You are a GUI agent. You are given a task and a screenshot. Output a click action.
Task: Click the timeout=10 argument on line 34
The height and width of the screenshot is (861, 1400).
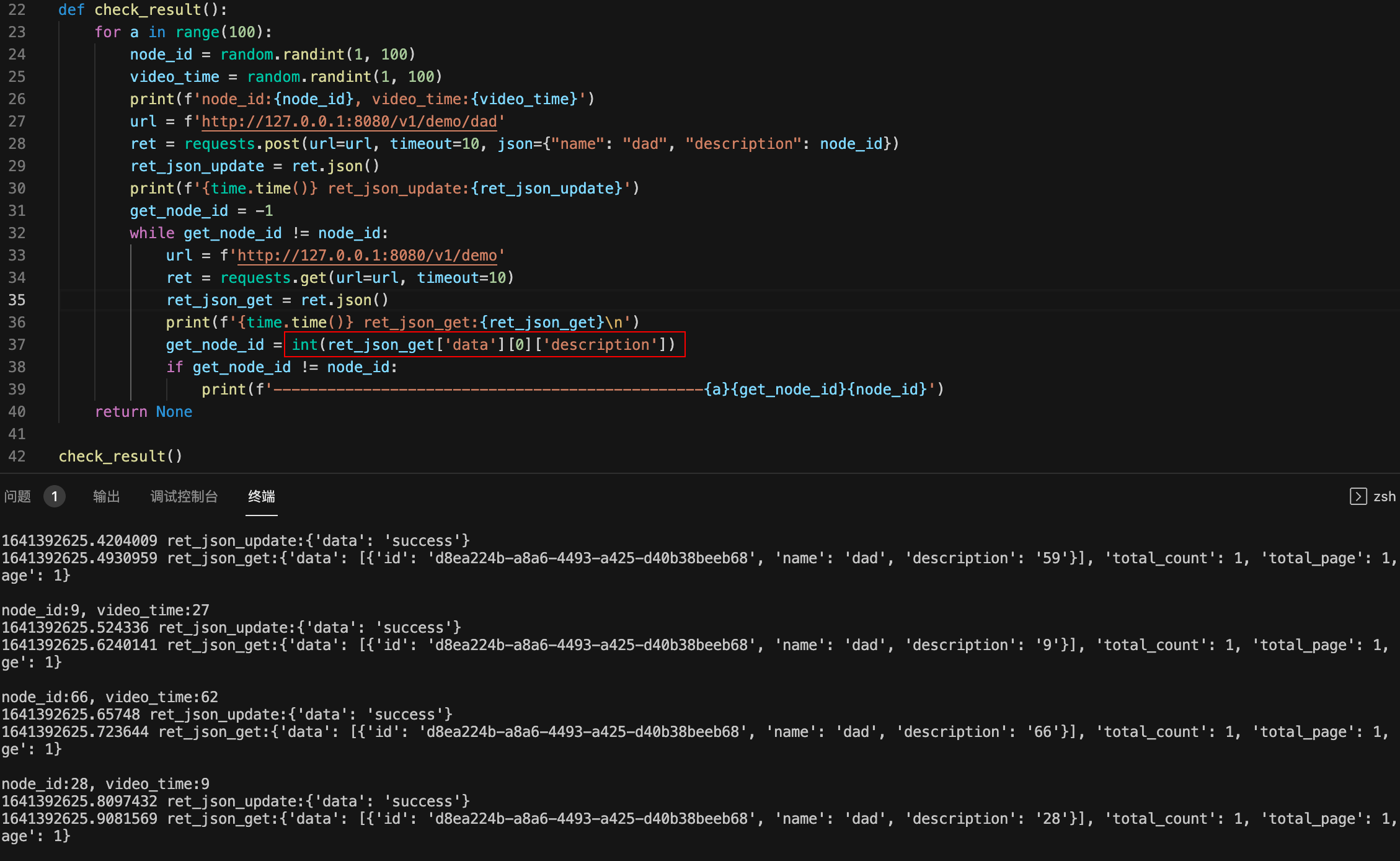click(x=462, y=277)
